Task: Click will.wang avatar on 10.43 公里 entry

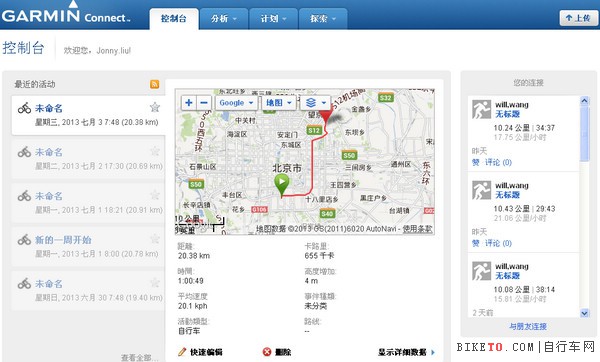Action: point(481,190)
